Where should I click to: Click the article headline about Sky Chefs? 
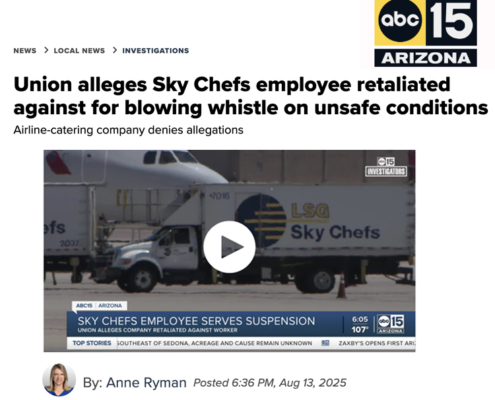click(x=251, y=96)
